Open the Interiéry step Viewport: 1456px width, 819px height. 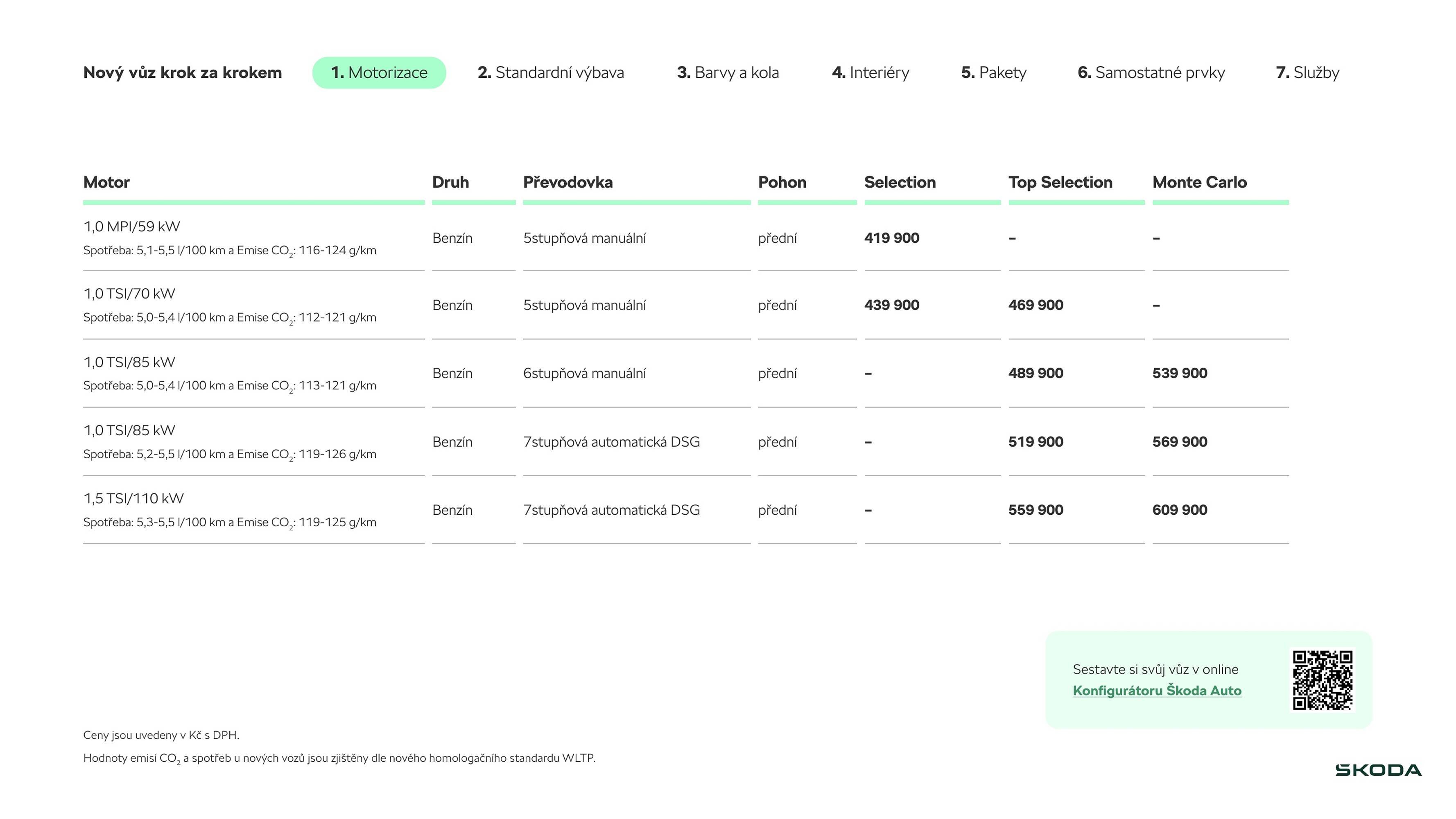point(870,72)
